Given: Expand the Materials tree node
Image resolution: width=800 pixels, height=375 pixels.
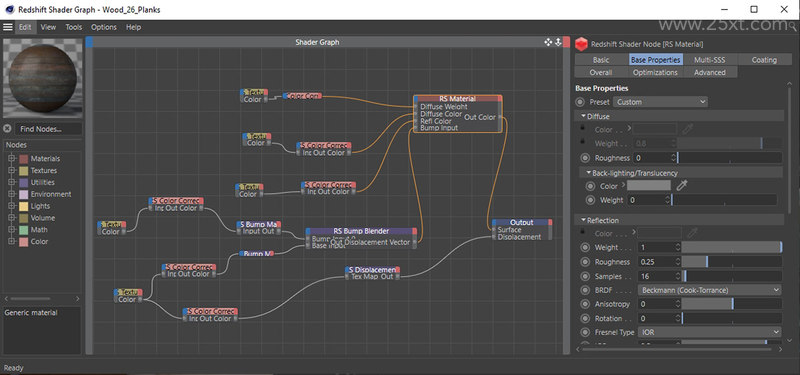Looking at the screenshot, I should [x=11, y=159].
